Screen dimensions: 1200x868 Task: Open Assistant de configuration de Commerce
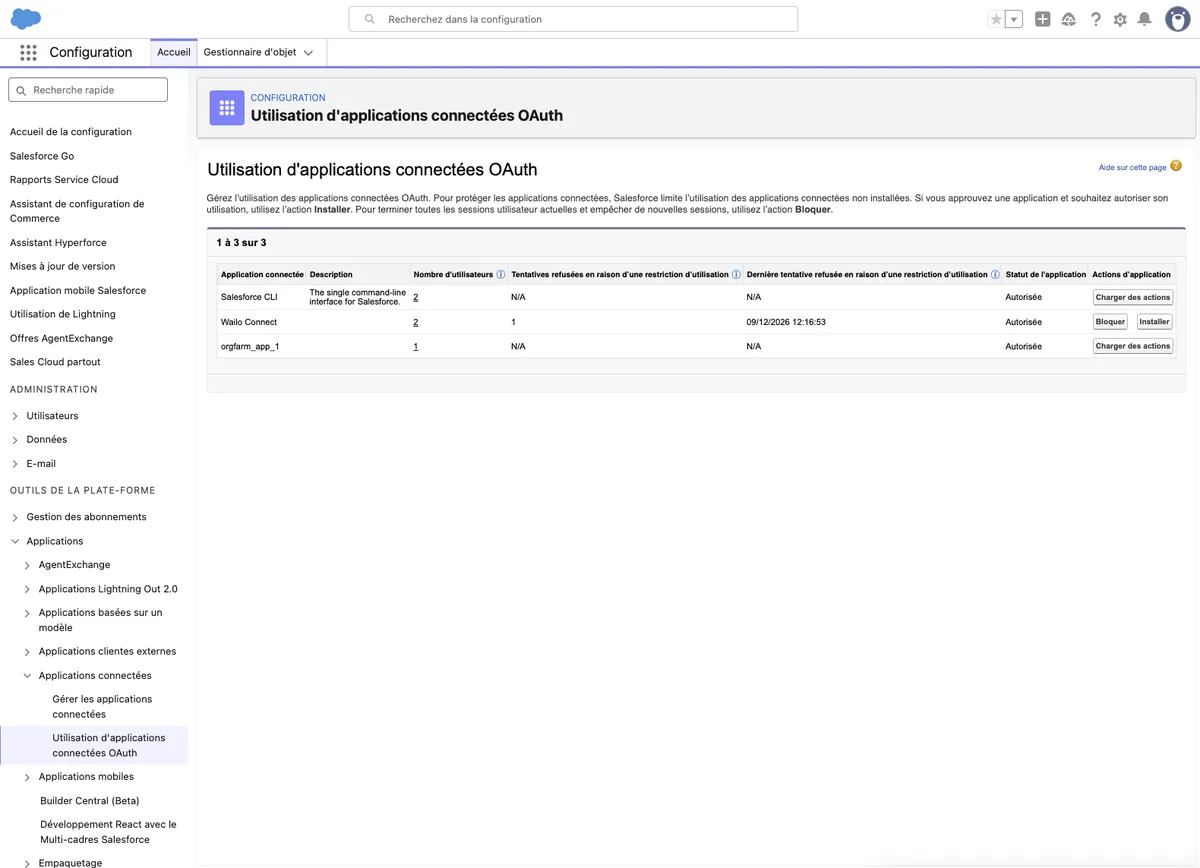click(x=77, y=211)
